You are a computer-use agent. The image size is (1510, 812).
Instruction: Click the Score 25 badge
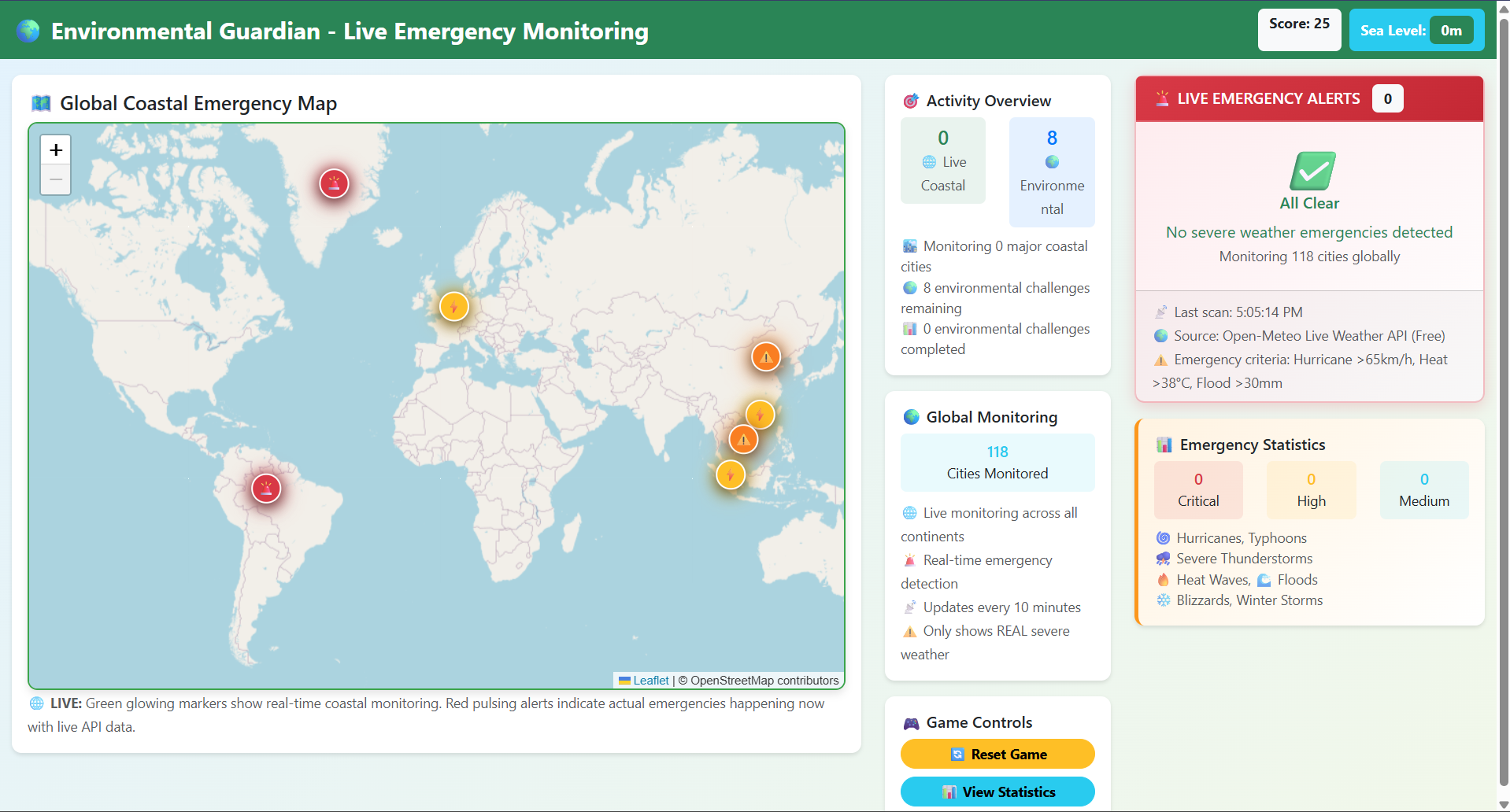pos(1298,30)
